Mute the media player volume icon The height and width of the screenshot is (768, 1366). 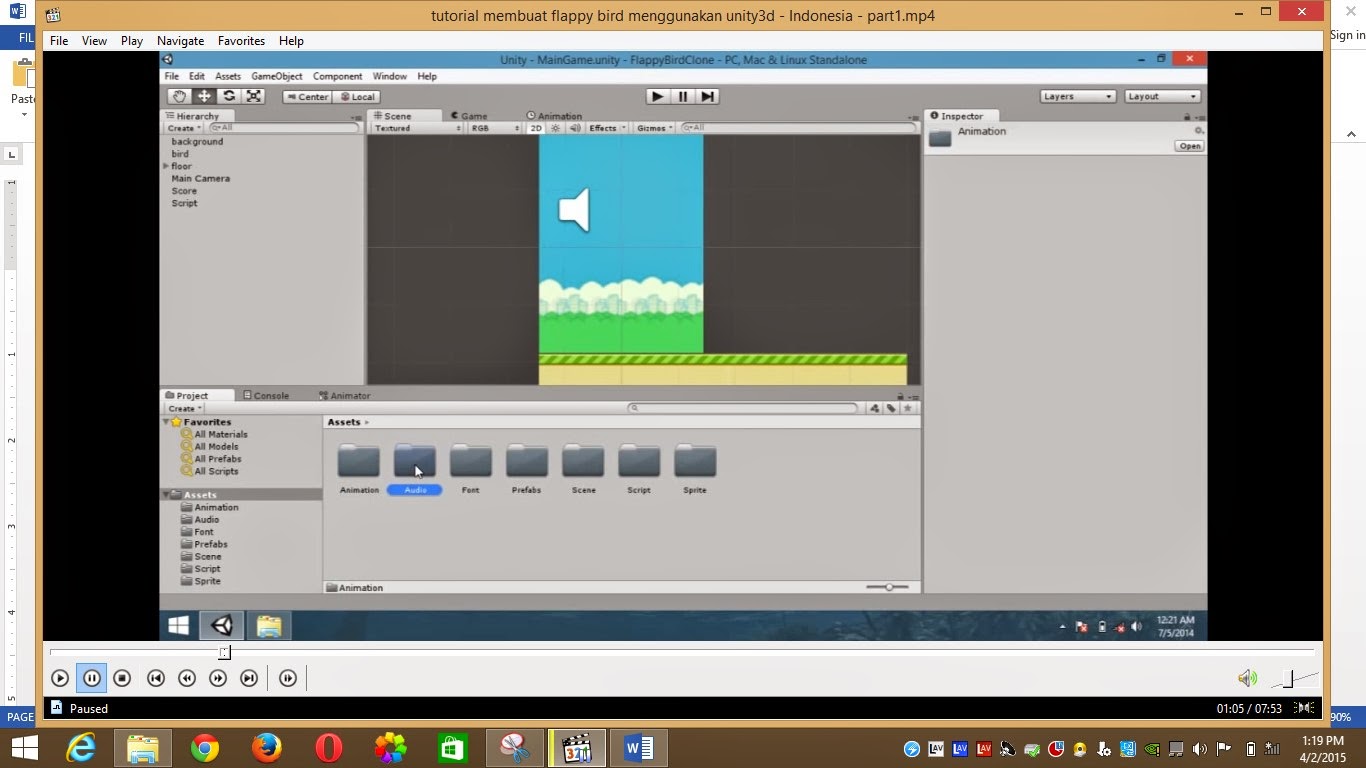click(1247, 678)
